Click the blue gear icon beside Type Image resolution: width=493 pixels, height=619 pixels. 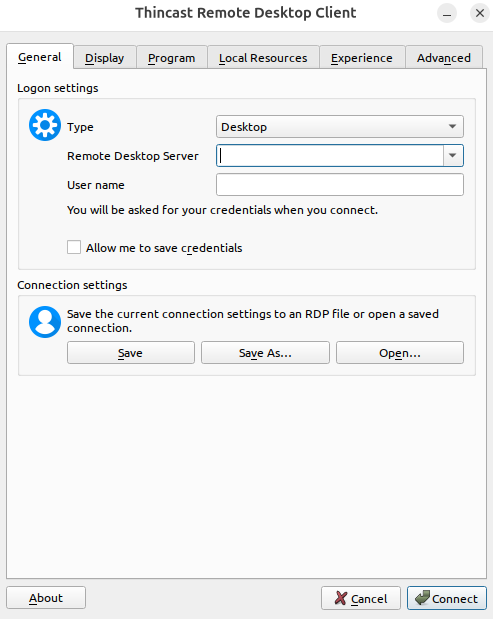tap(45, 125)
